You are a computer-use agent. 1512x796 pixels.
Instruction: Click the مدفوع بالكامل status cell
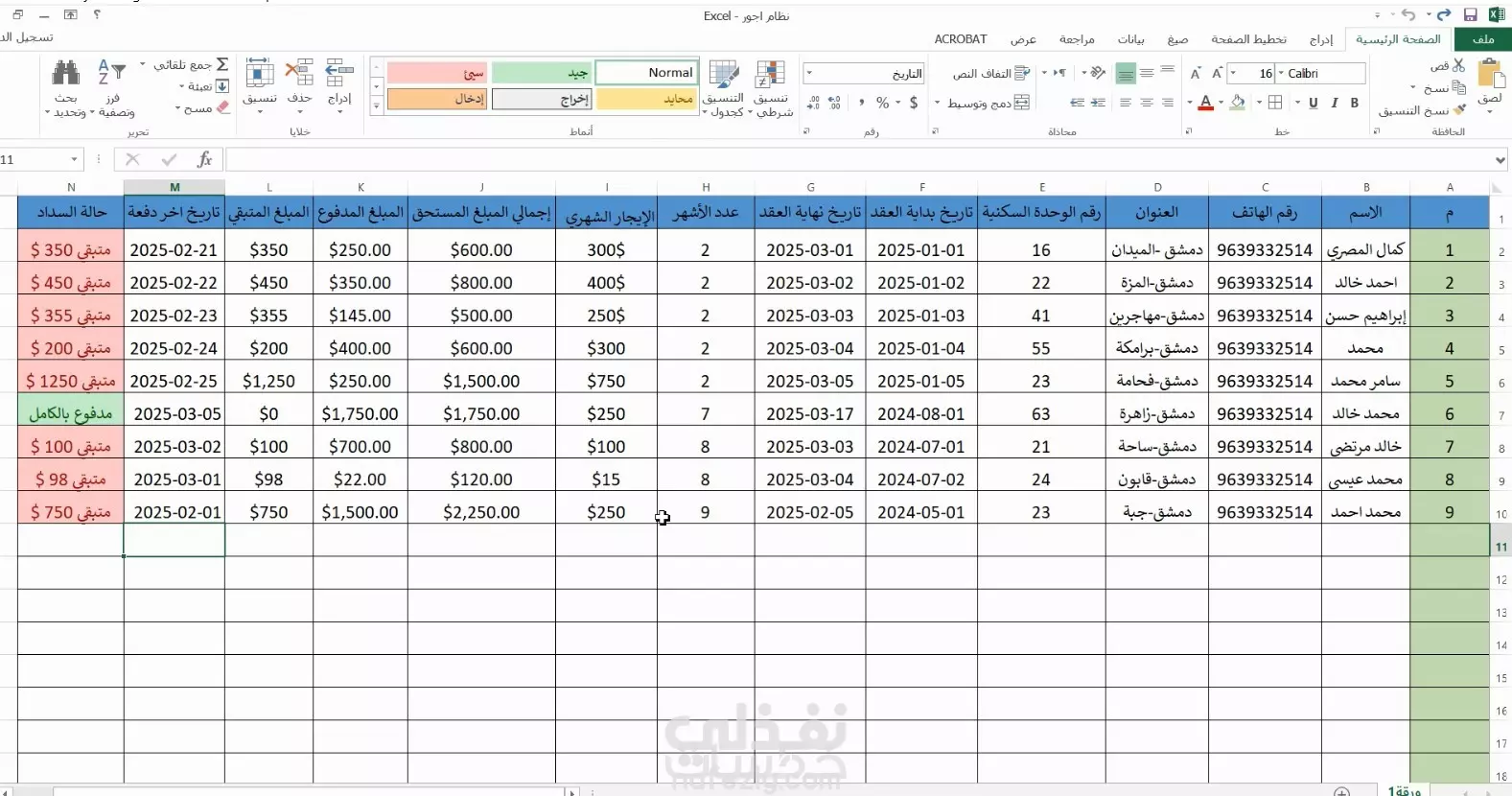[x=71, y=413]
